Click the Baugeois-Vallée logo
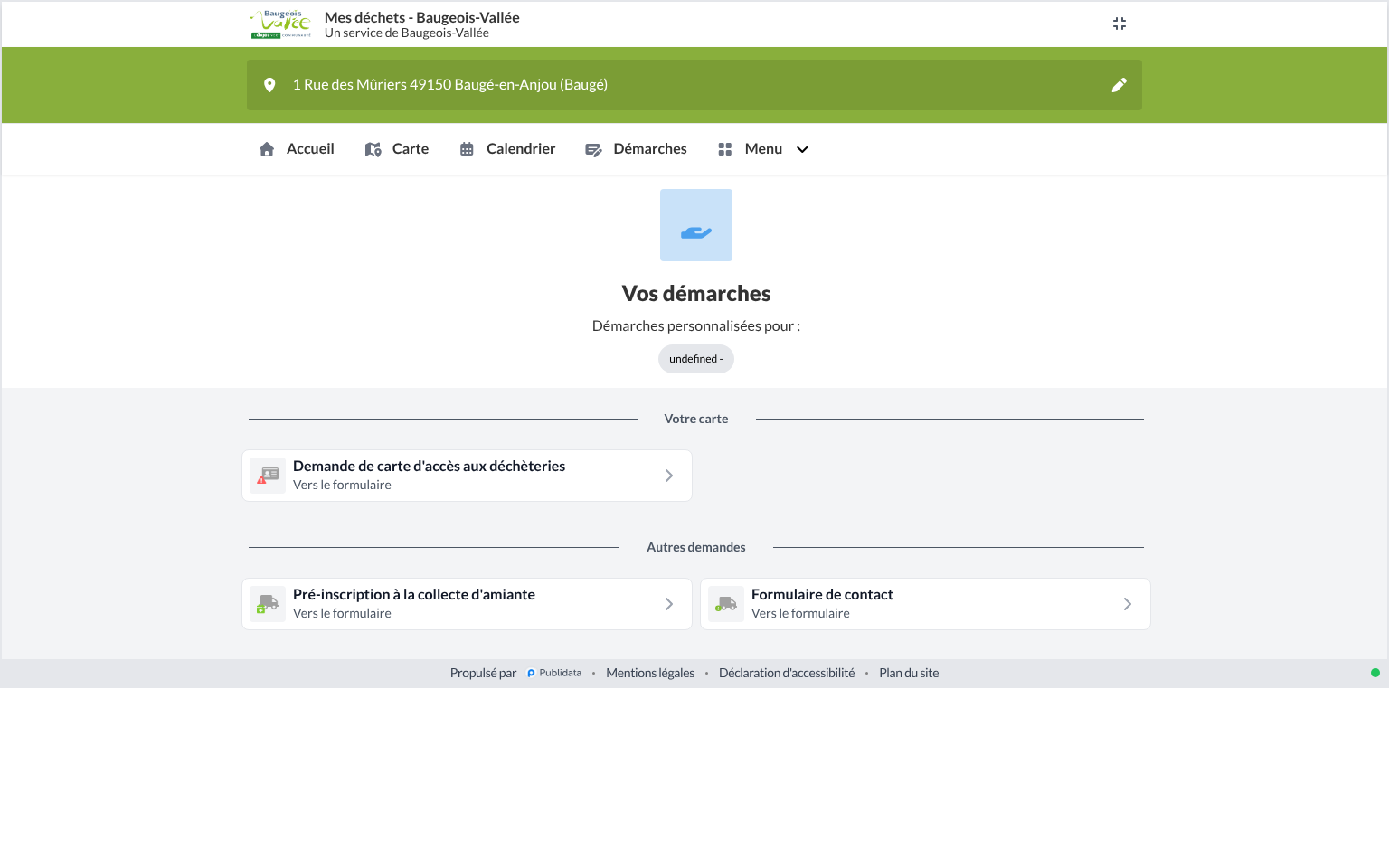Viewport: 1389px width, 868px height. coord(281,24)
